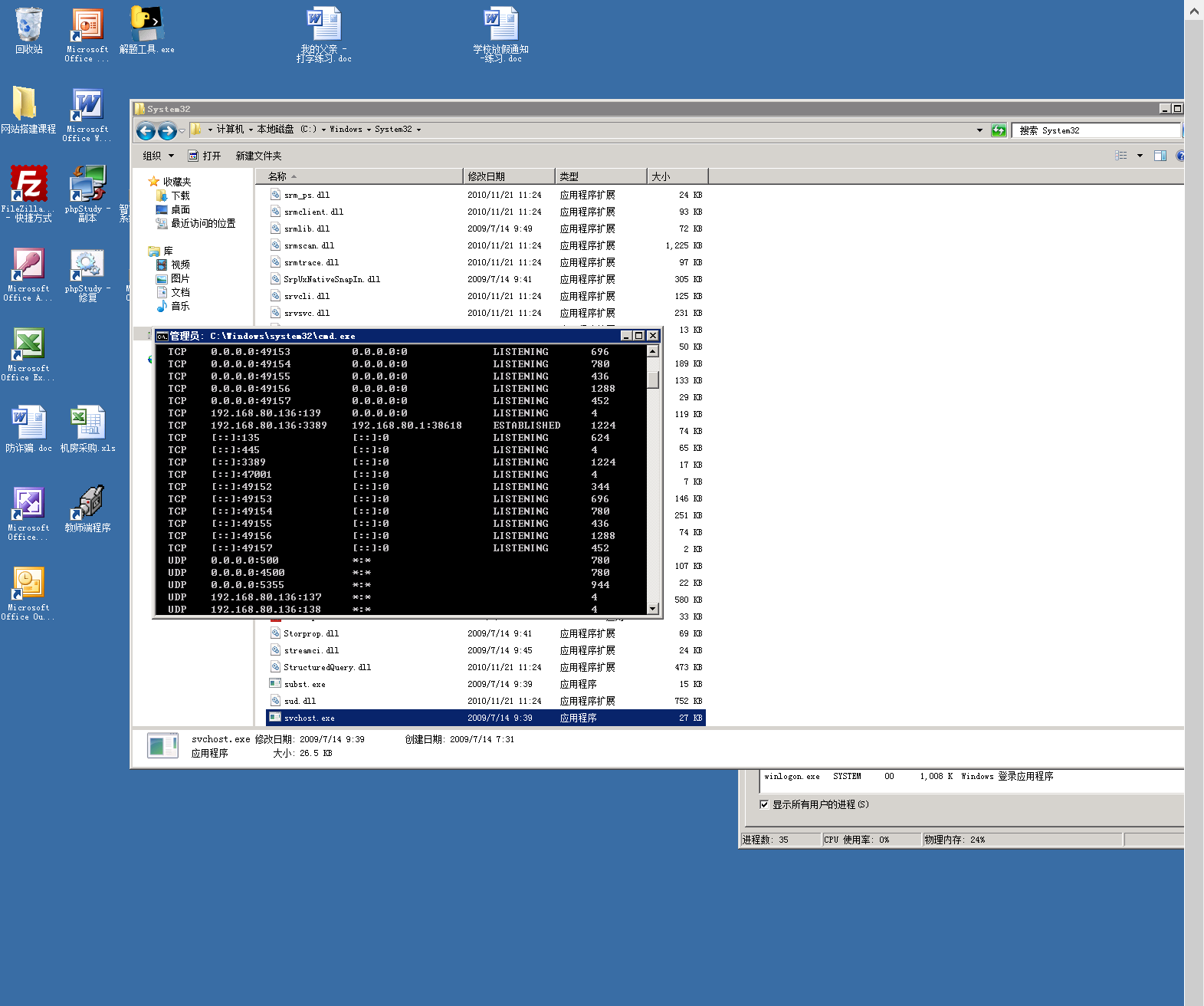Launch 解题工具.exe desktop icon
Viewport: 1204px width, 1006px height.
click(x=146, y=31)
